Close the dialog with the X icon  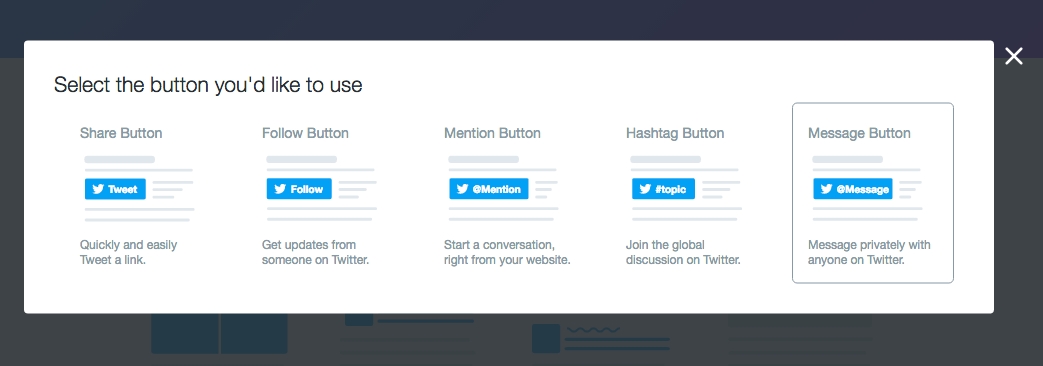click(1014, 57)
